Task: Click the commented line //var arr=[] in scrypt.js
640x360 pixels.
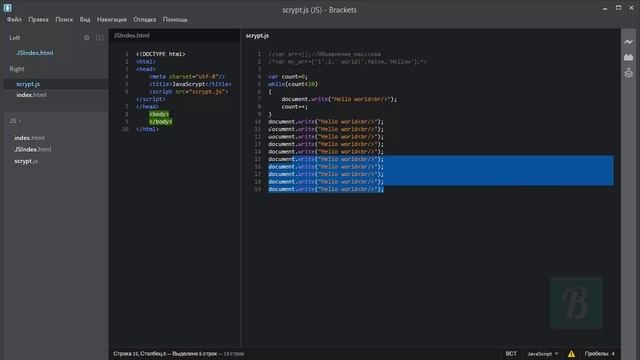Action: (x=324, y=54)
